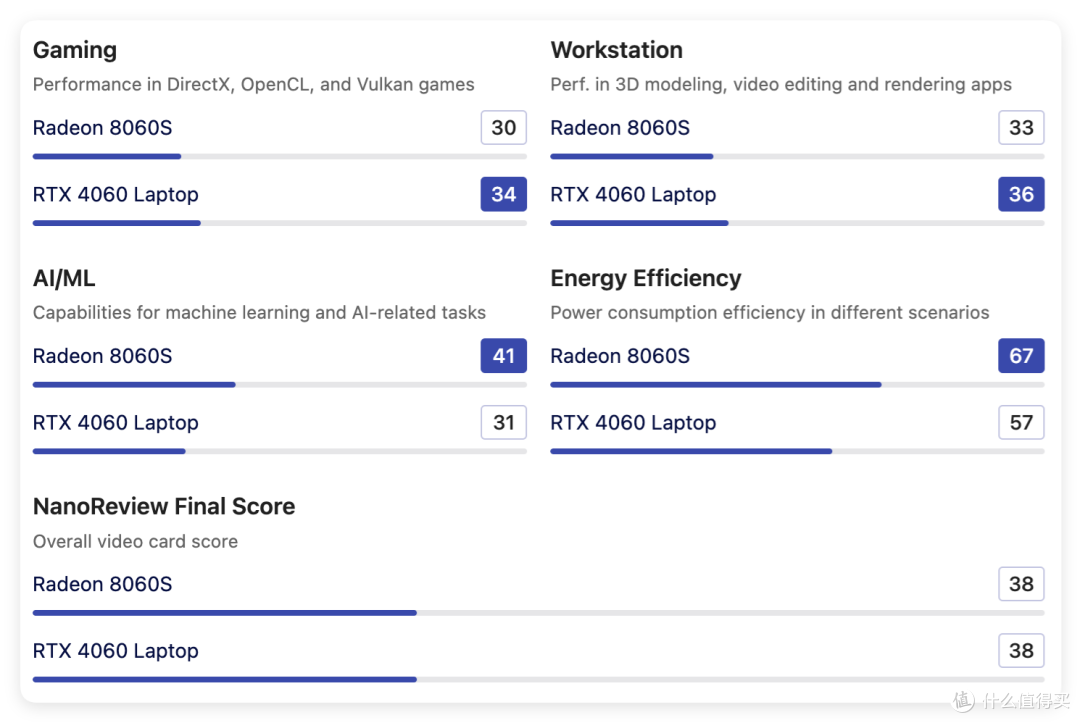Screen dimensions: 1080x723
Task: Select the Workstation score badge 36
Action: pyautogui.click(x=1021, y=194)
